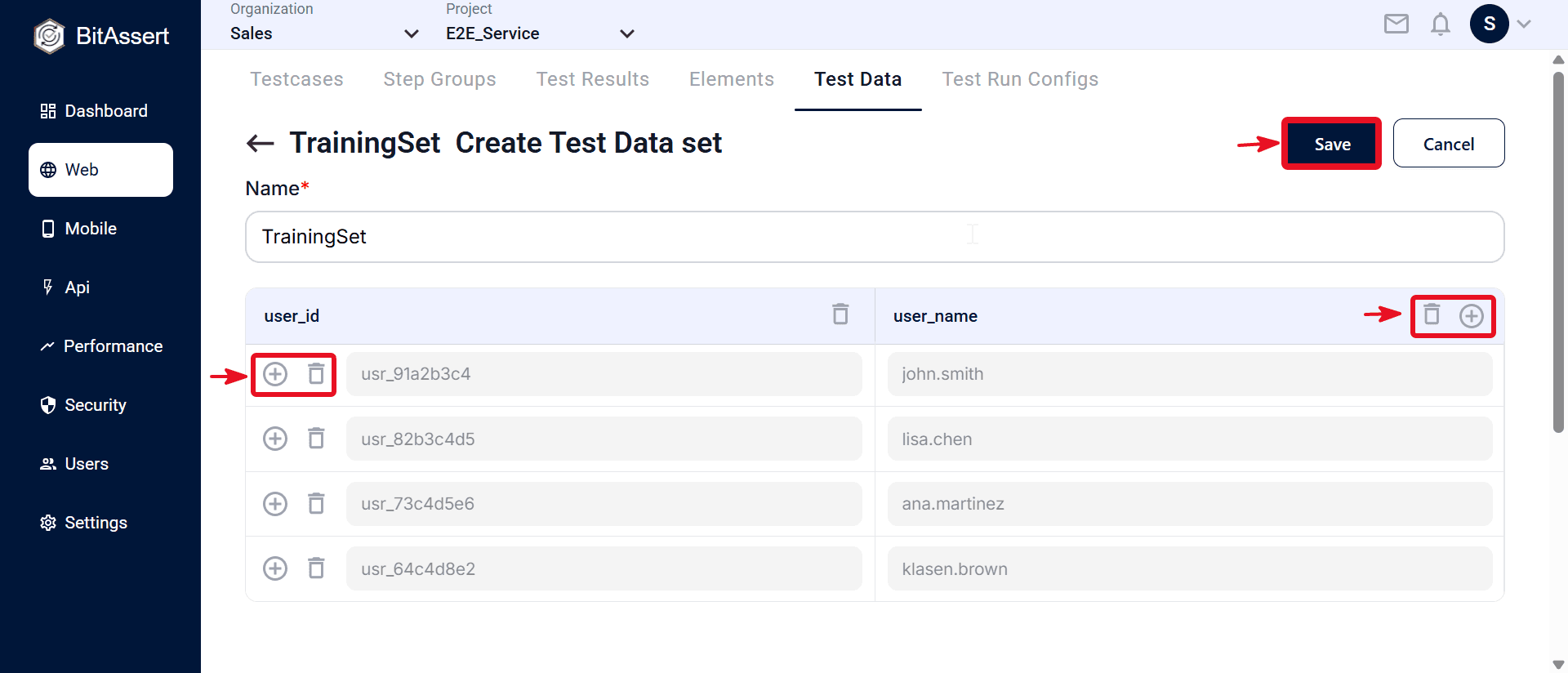The image size is (1568, 673).
Task: Delete the usr_82b3c4d5 row
Action: 316,439
